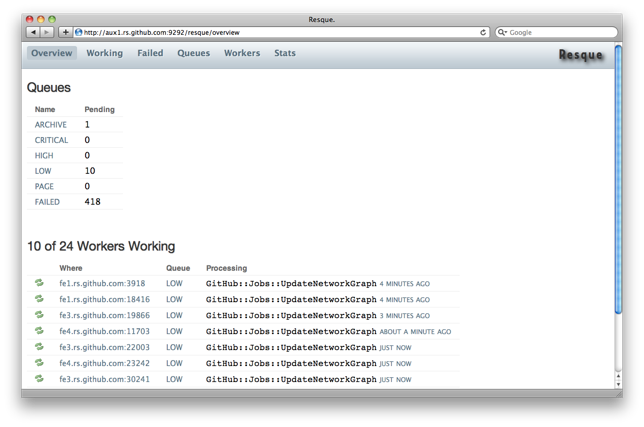Click UpdateNetworkGraph job for fe3.rs.github.com:22003
The image size is (644, 427).
pyautogui.click(x=291, y=347)
